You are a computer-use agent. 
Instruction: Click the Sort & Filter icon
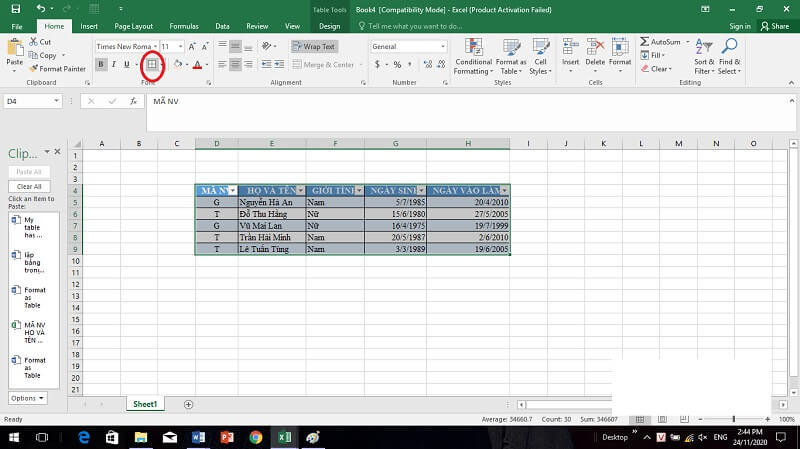[704, 55]
